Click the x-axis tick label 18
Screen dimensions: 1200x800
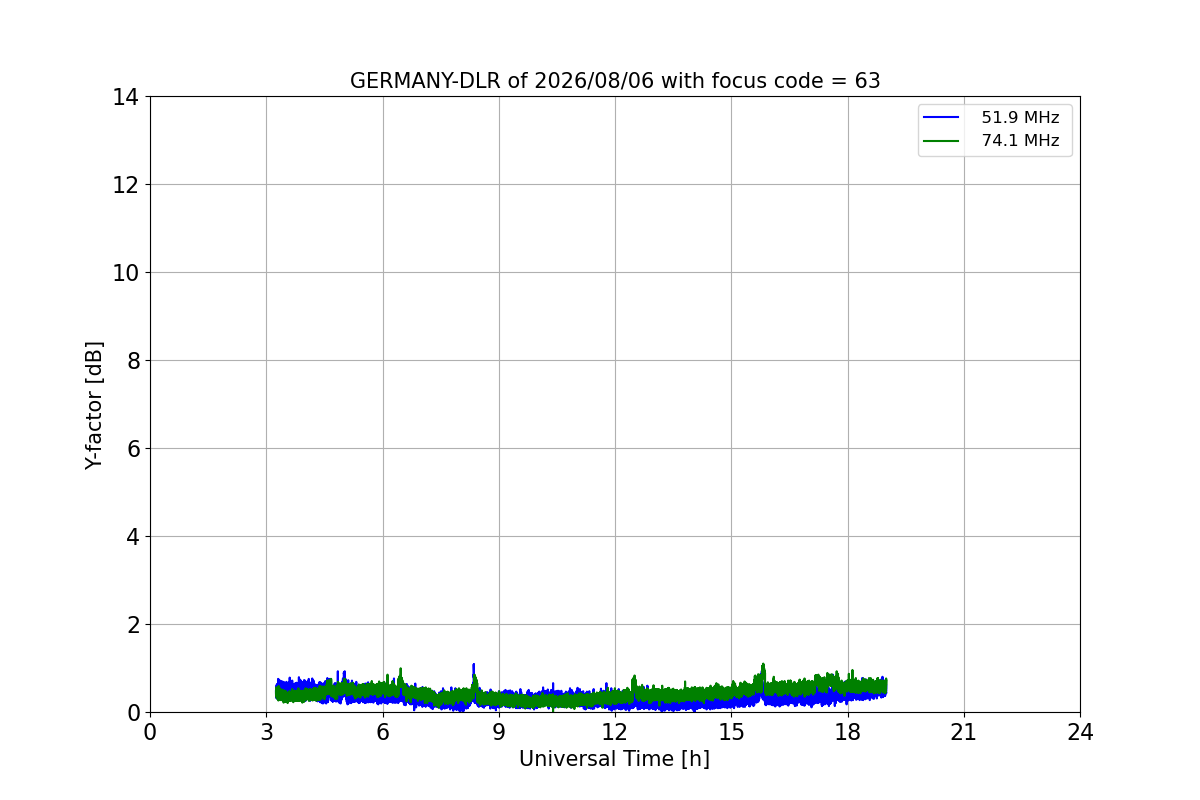tap(848, 732)
